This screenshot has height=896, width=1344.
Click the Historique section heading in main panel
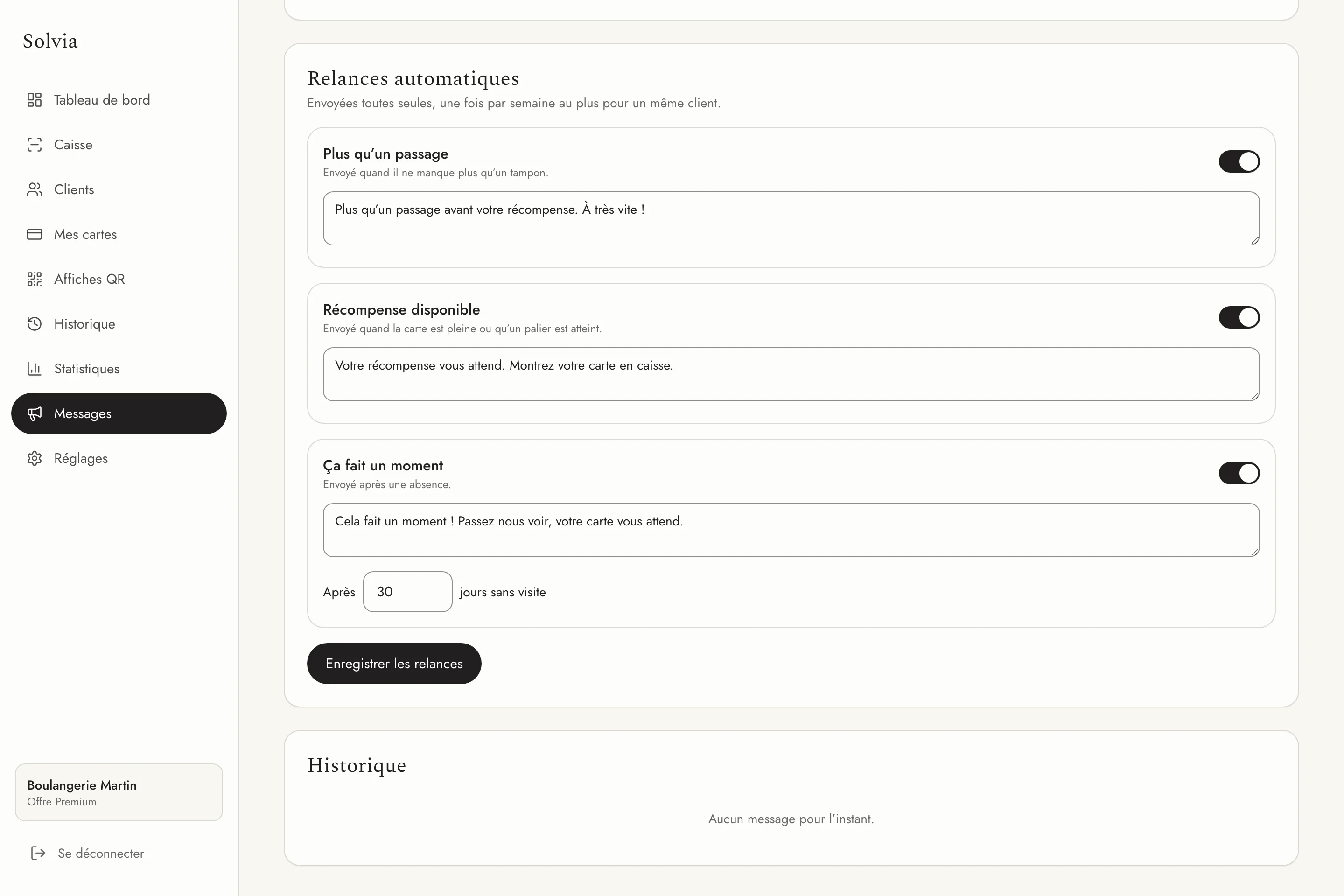pyautogui.click(x=357, y=765)
